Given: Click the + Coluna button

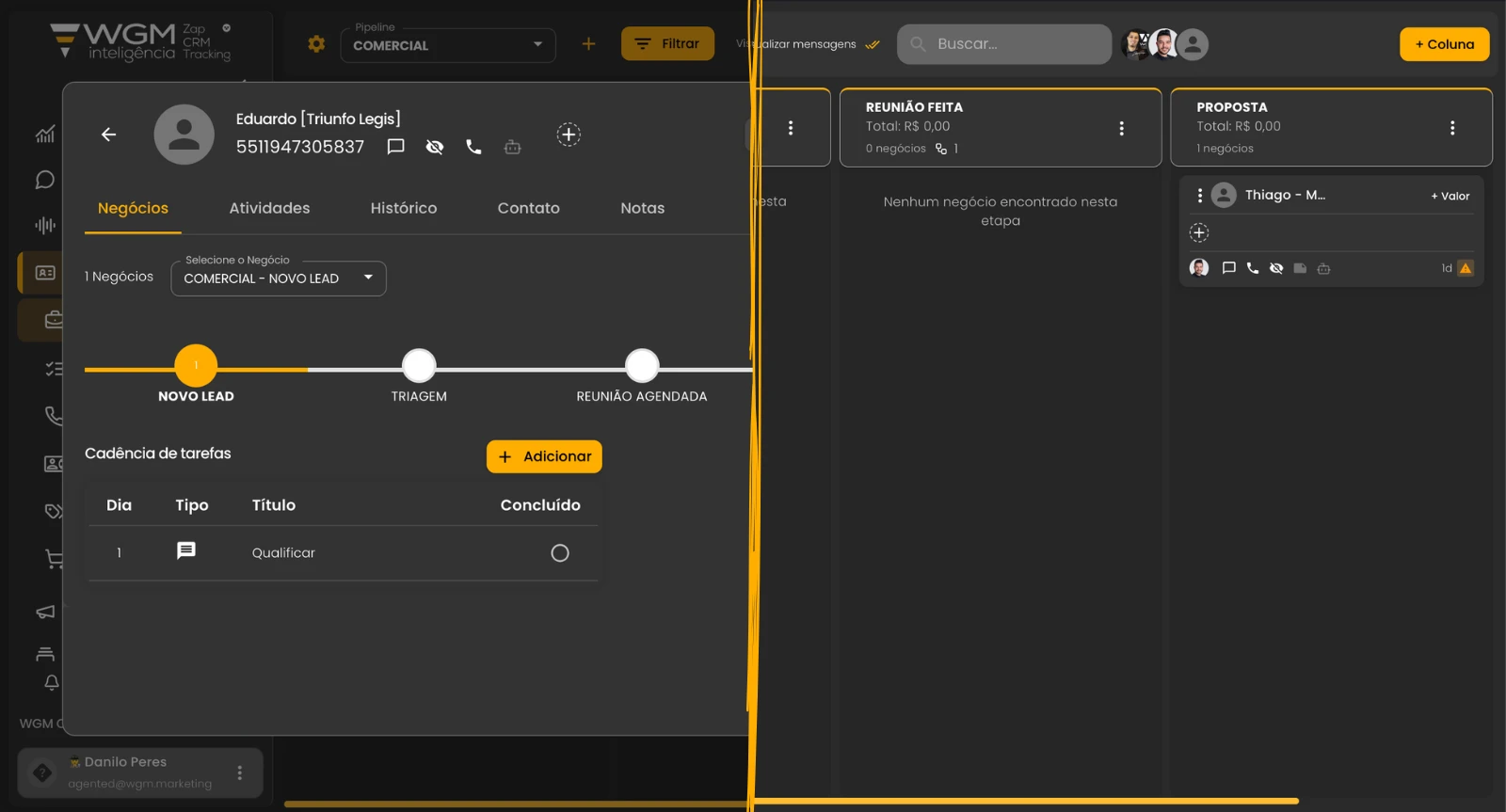Looking at the screenshot, I should 1444,44.
